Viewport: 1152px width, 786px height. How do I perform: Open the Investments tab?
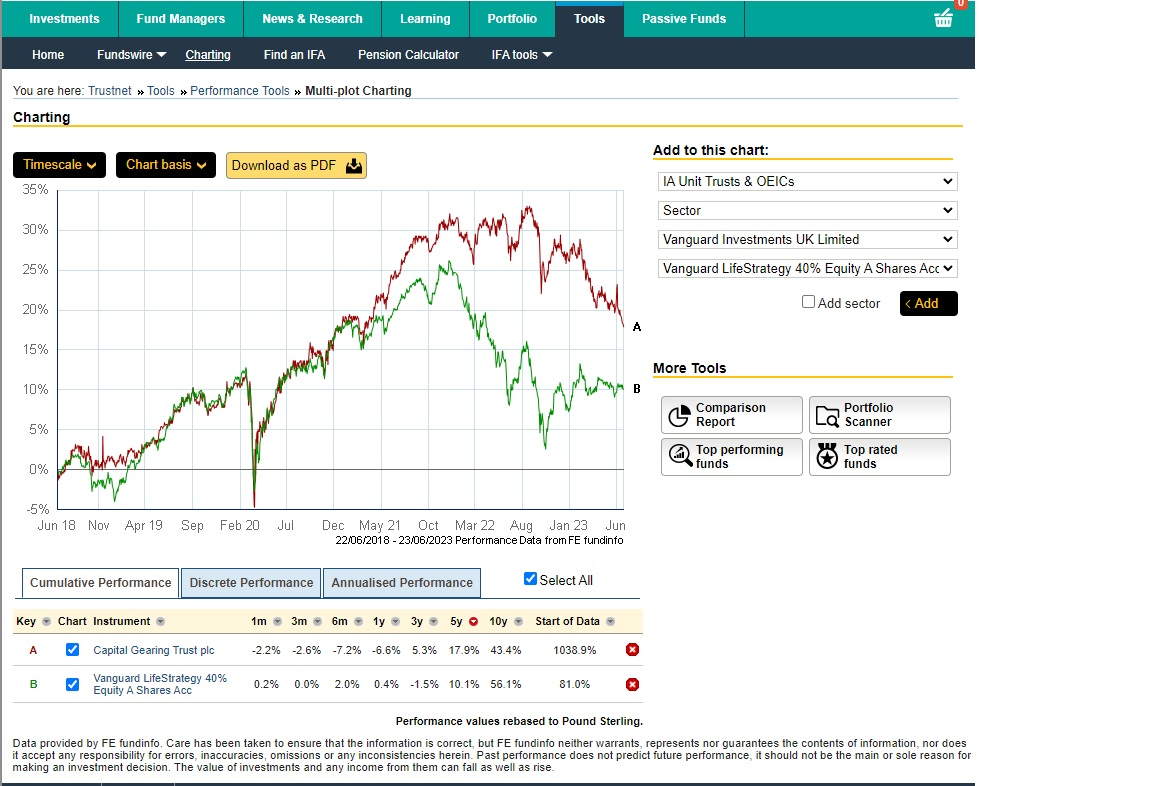[64, 19]
